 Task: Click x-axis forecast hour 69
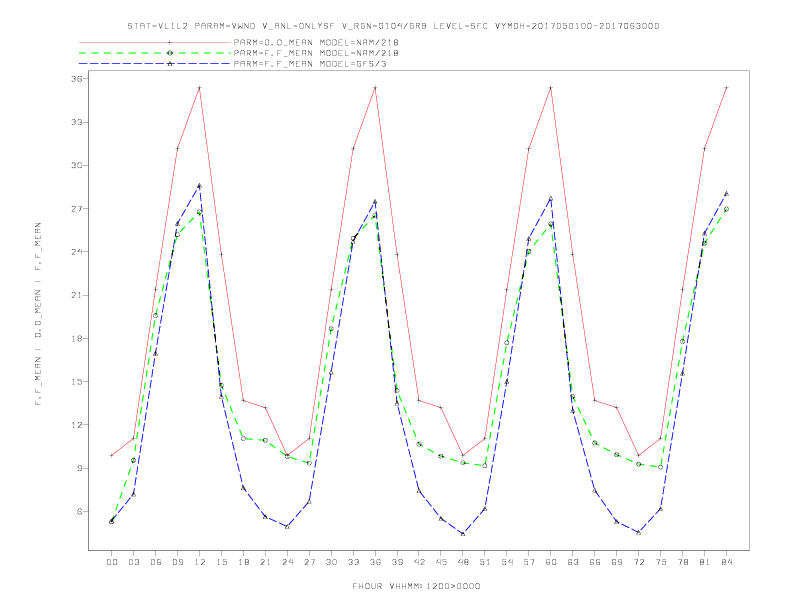pos(617,562)
